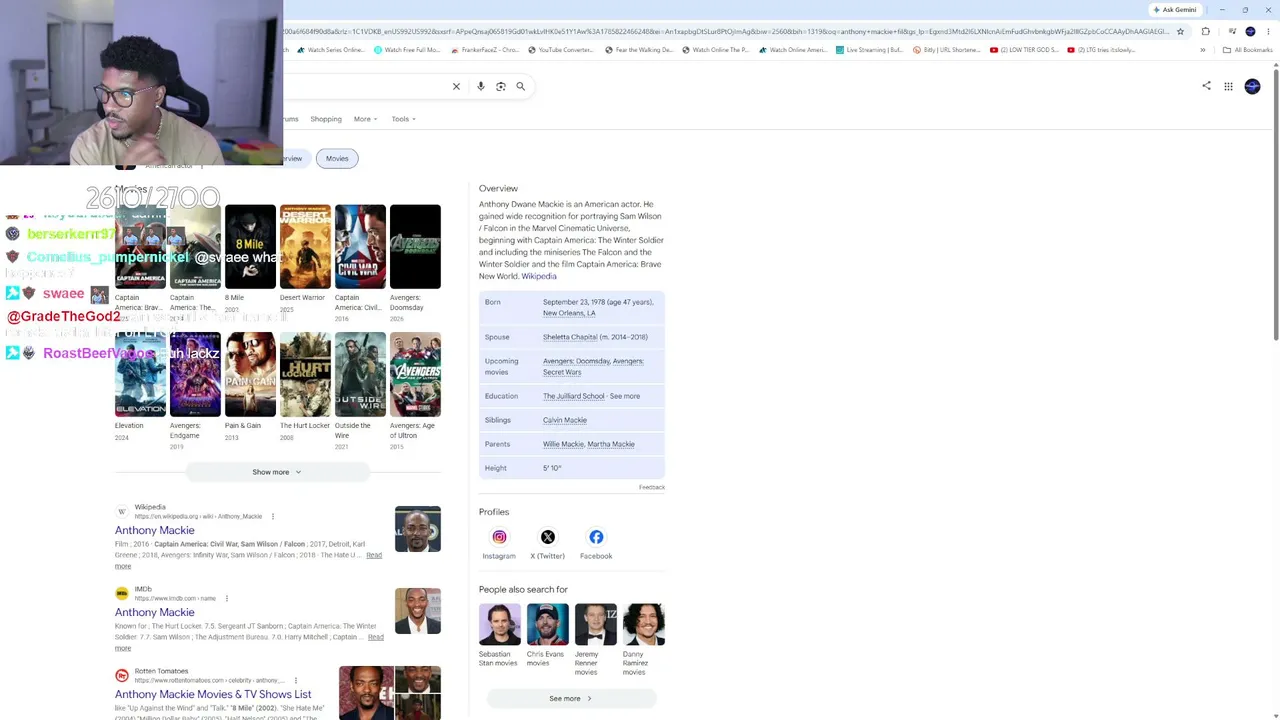Screen dimensions: 1280x720
Task: Open the 'Fear the Walking De...' bookmark
Action: point(639,50)
